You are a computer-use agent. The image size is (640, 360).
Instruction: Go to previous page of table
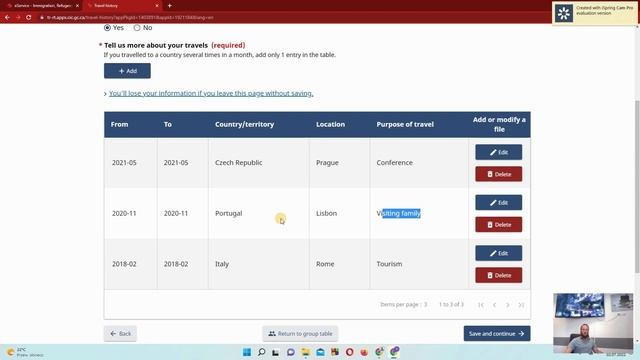coord(494,305)
